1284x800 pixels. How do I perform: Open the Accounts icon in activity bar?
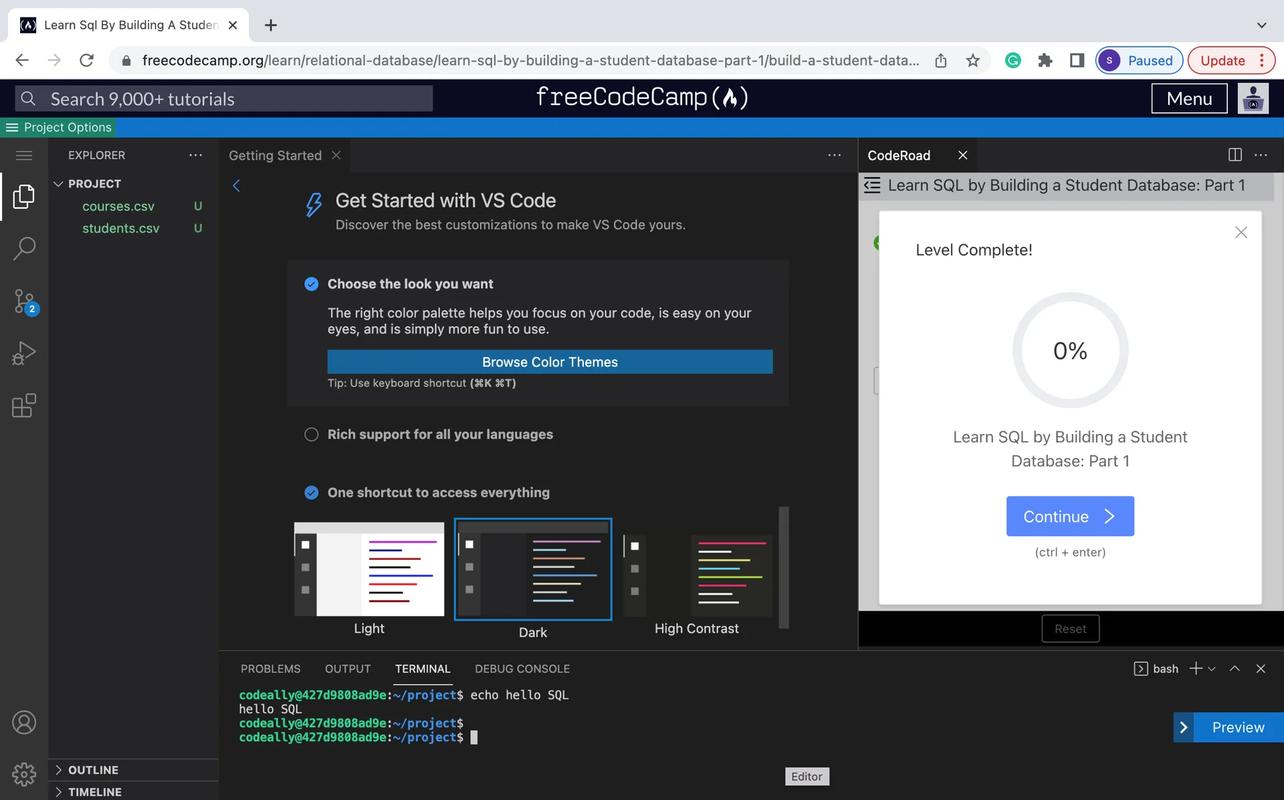pyautogui.click(x=24, y=722)
